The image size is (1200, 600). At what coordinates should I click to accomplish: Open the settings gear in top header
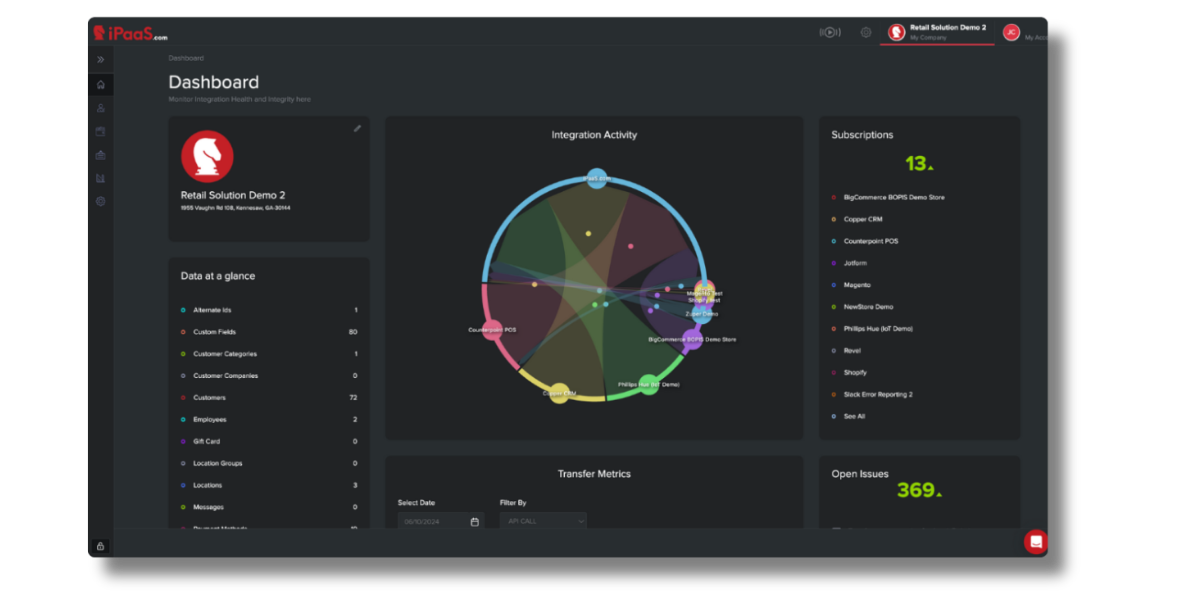pos(866,33)
